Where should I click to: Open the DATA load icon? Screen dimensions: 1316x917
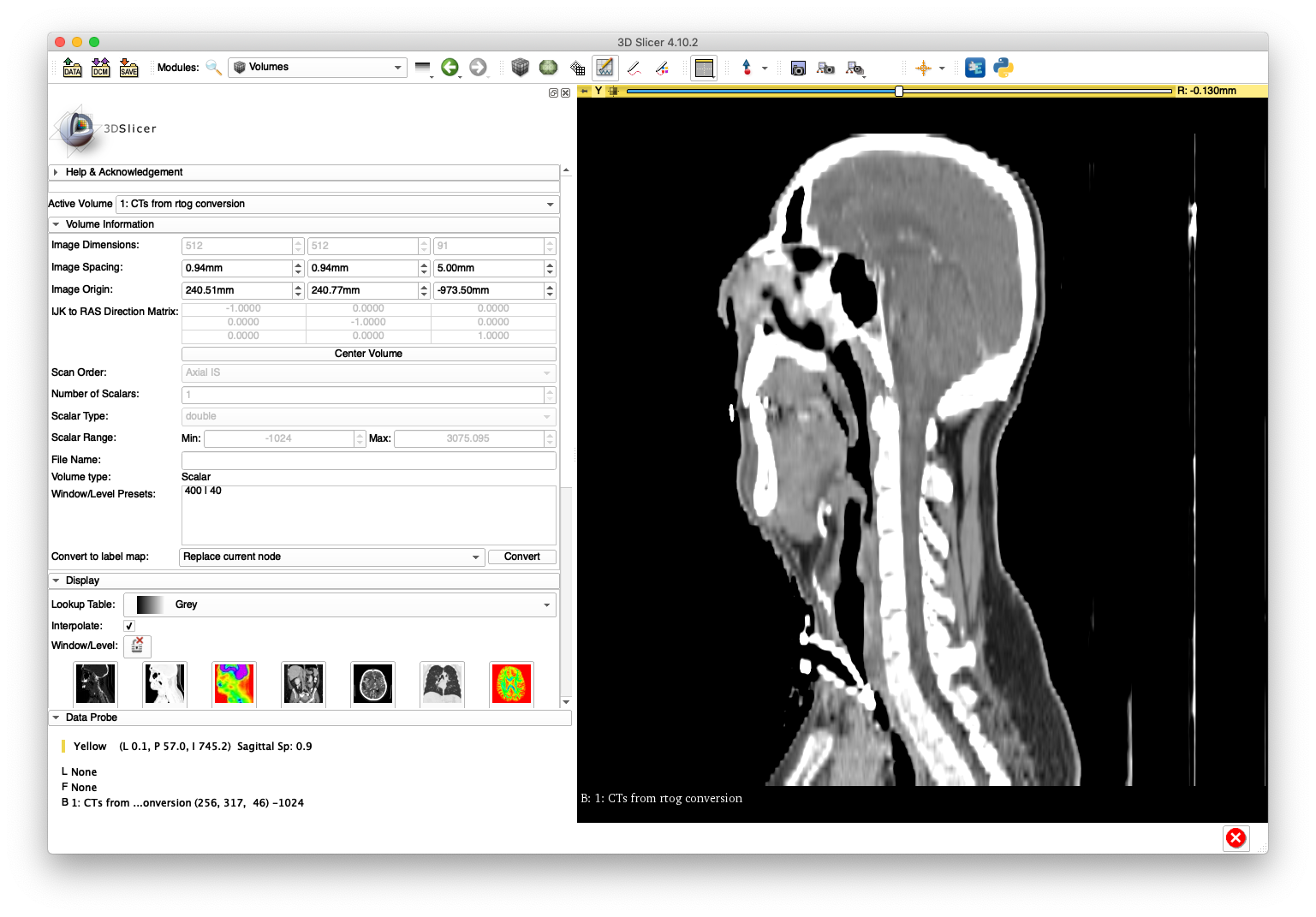click(72, 68)
